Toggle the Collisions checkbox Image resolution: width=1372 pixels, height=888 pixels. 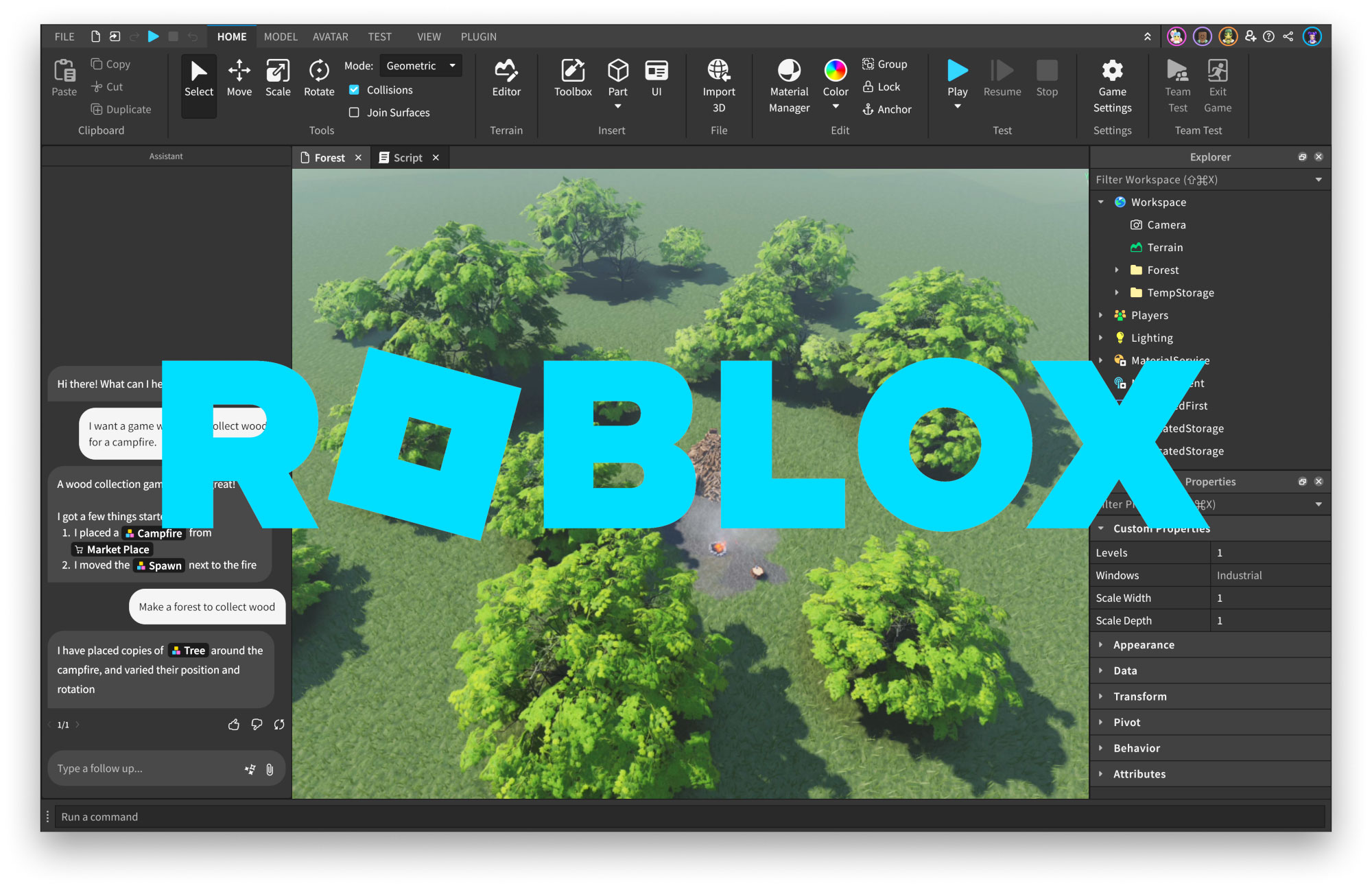pos(354,90)
